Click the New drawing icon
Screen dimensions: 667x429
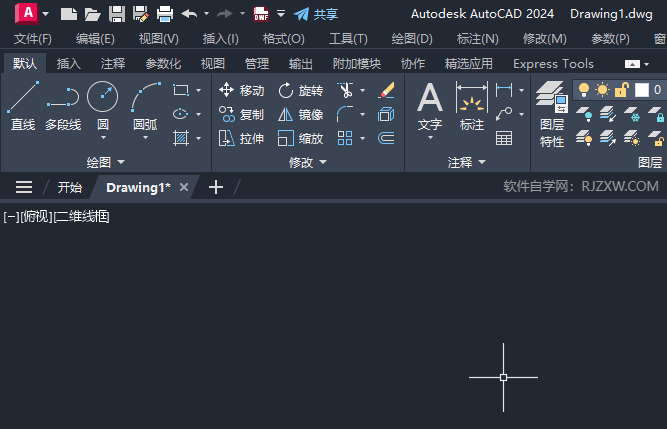tap(68, 14)
